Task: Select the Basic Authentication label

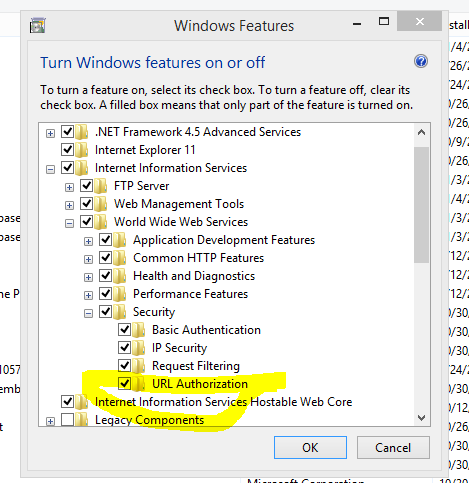Action: tap(206, 330)
